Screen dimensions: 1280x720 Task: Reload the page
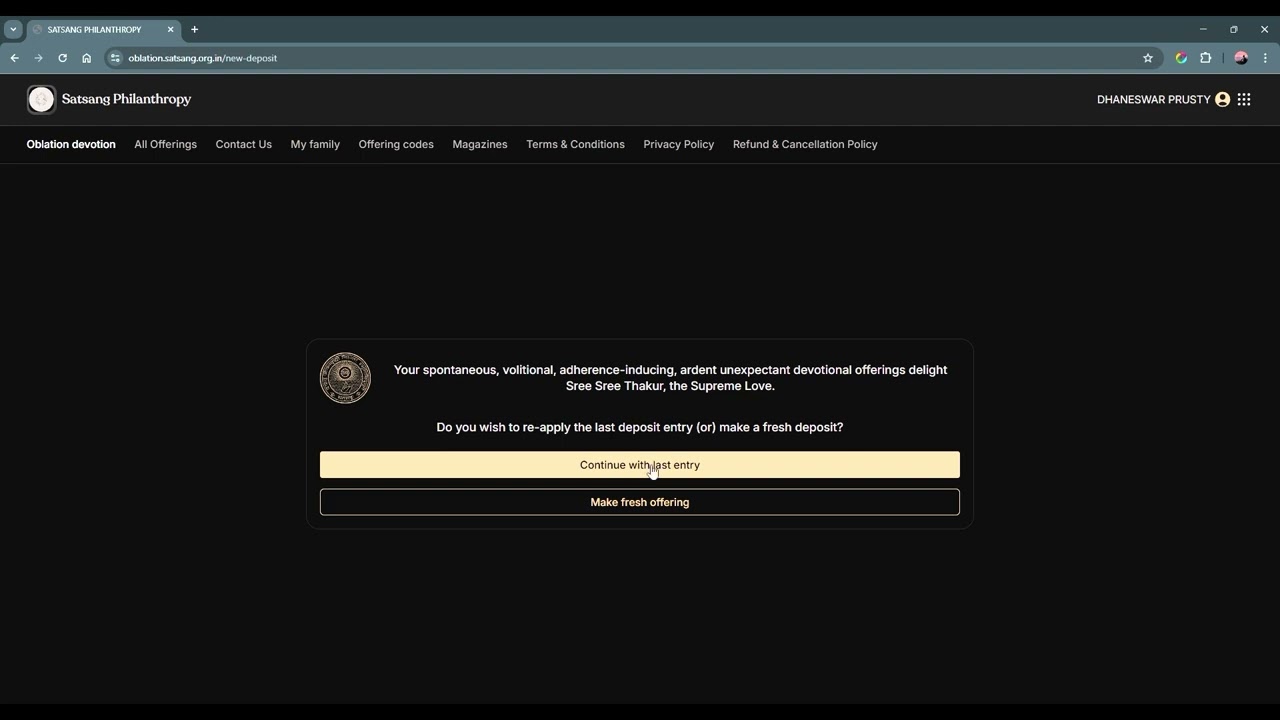[x=62, y=58]
